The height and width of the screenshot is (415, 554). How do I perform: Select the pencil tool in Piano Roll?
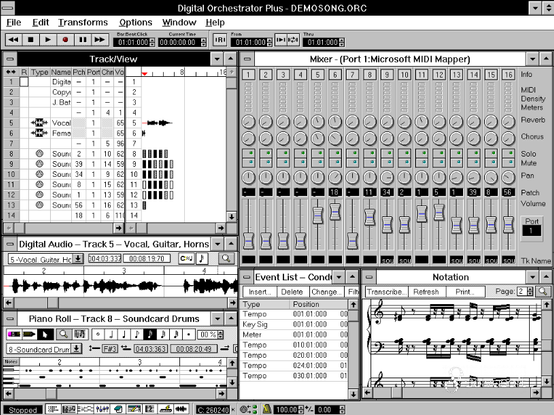29,334
